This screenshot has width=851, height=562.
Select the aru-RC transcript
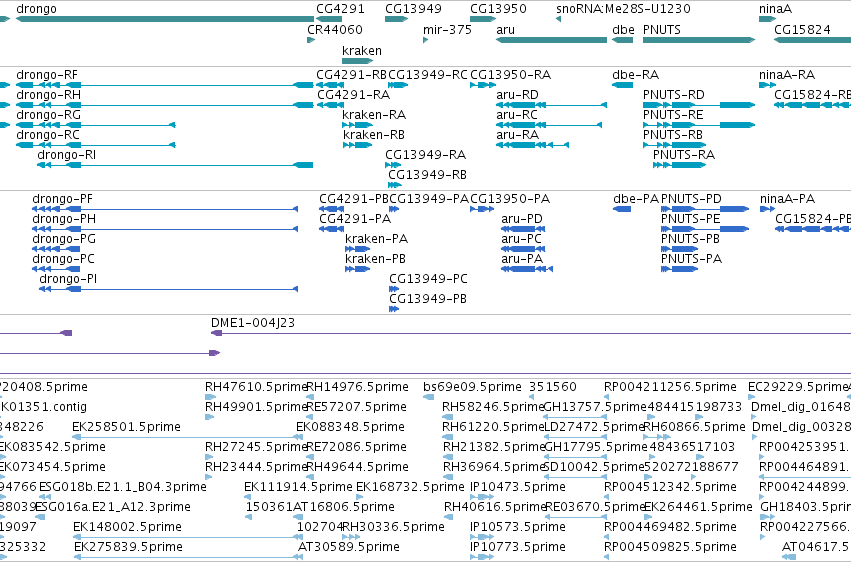point(549,125)
